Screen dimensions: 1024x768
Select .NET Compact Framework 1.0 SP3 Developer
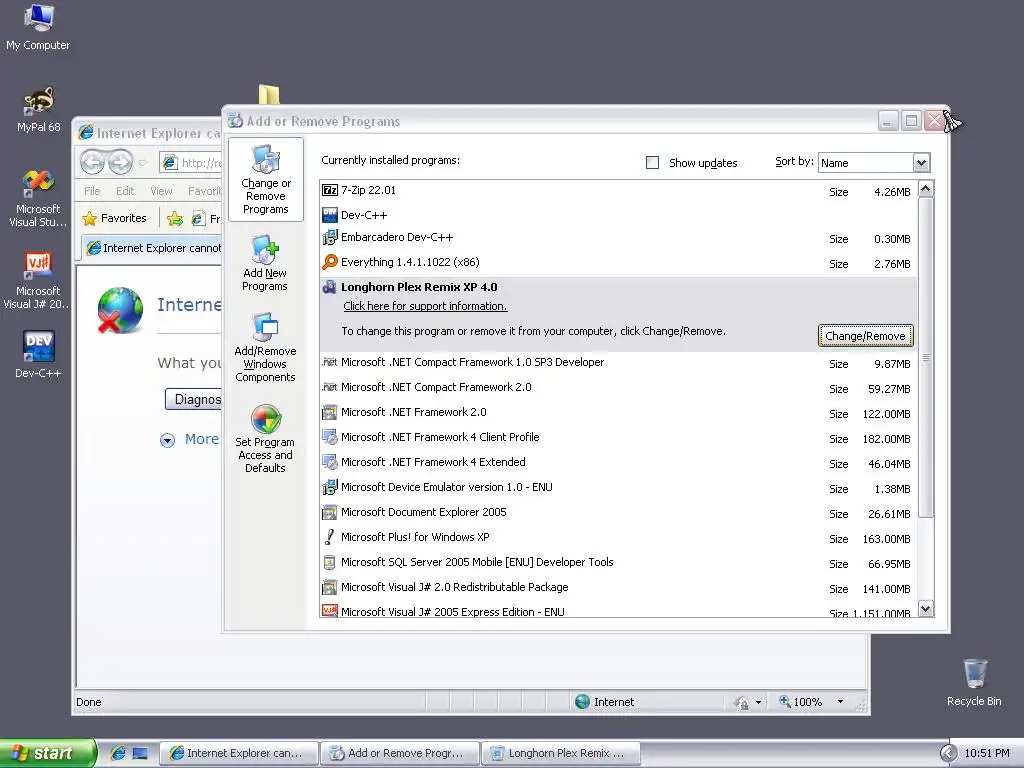pyautogui.click(x=618, y=362)
